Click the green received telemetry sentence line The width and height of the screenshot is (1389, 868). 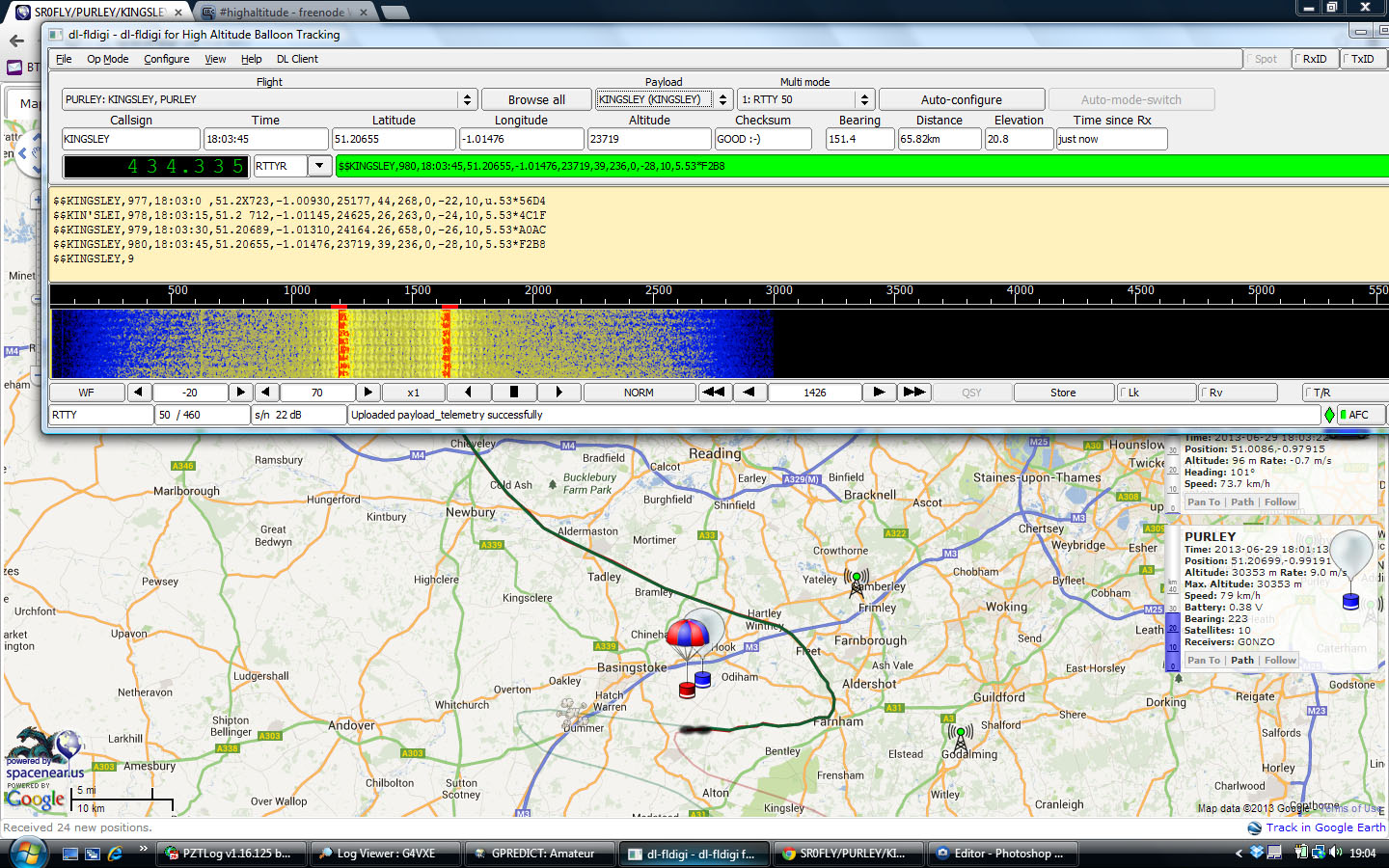[861, 166]
